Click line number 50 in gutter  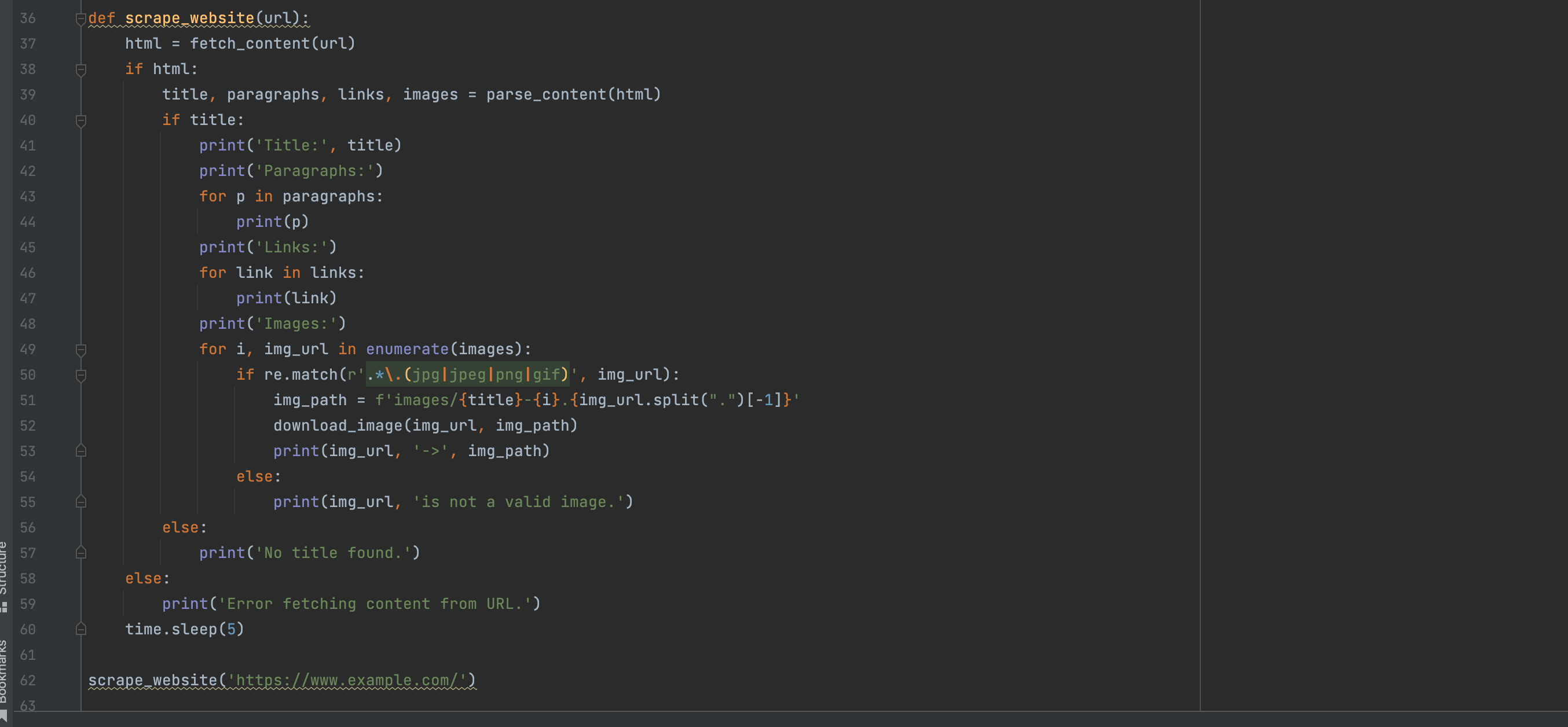(x=27, y=375)
